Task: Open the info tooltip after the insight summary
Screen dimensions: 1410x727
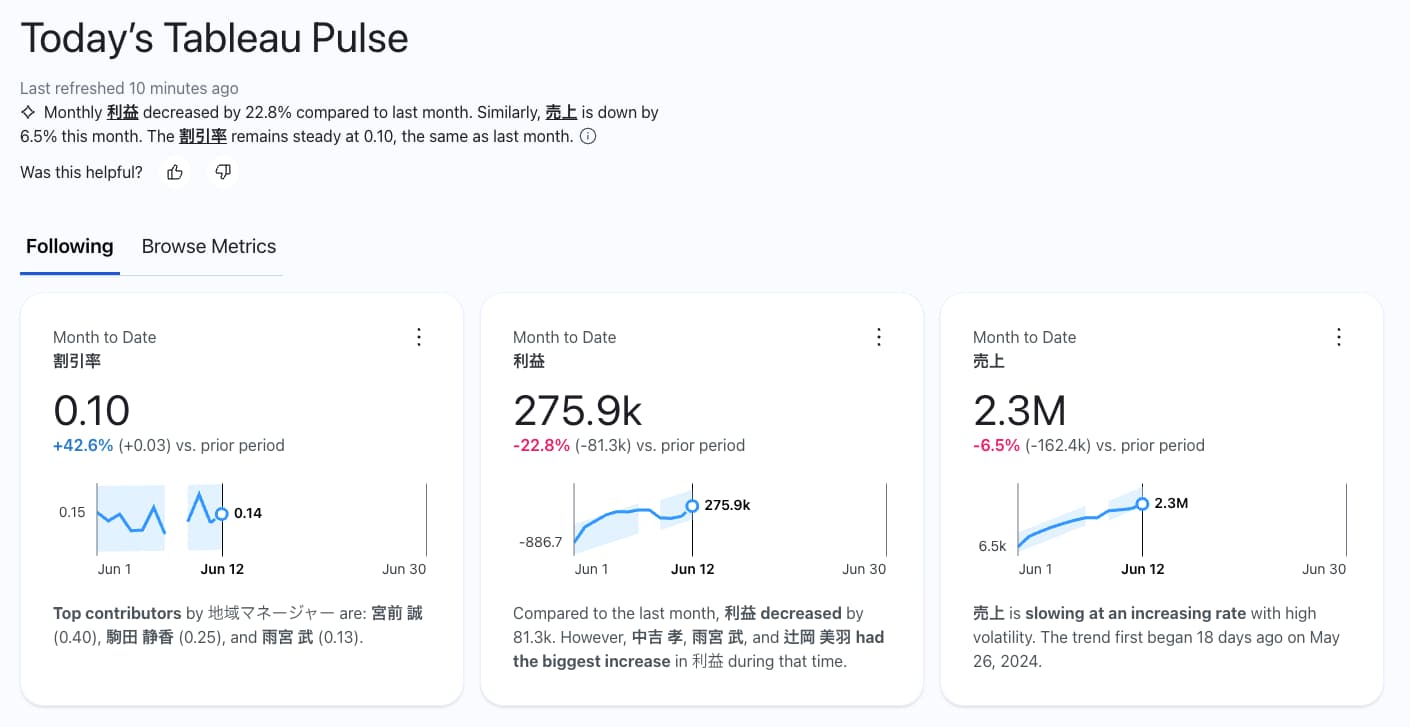Action: click(588, 136)
